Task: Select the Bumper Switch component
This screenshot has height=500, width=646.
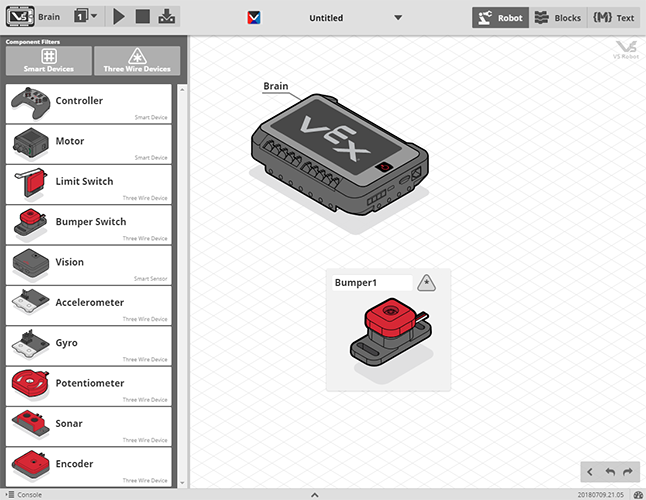Action: click(x=89, y=224)
